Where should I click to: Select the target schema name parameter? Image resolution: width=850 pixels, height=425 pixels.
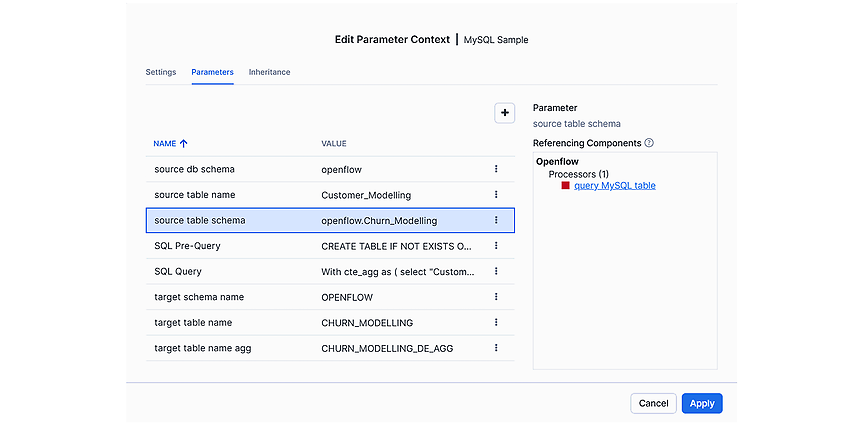[199, 297]
